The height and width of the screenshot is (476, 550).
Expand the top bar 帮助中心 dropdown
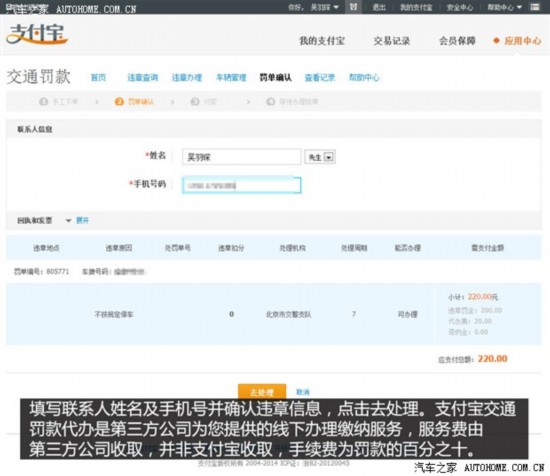click(x=504, y=7)
